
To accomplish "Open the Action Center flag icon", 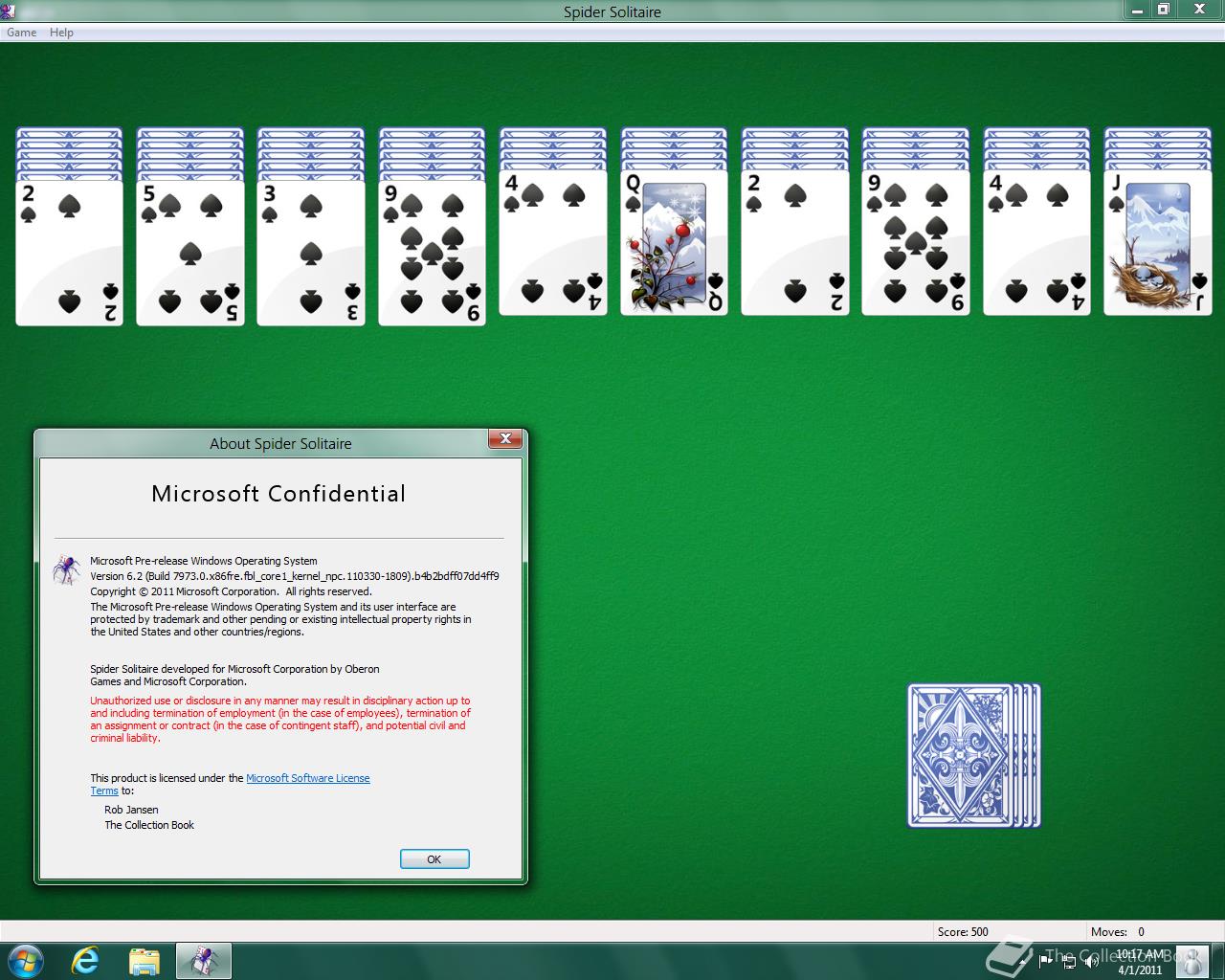I will tap(1046, 961).
